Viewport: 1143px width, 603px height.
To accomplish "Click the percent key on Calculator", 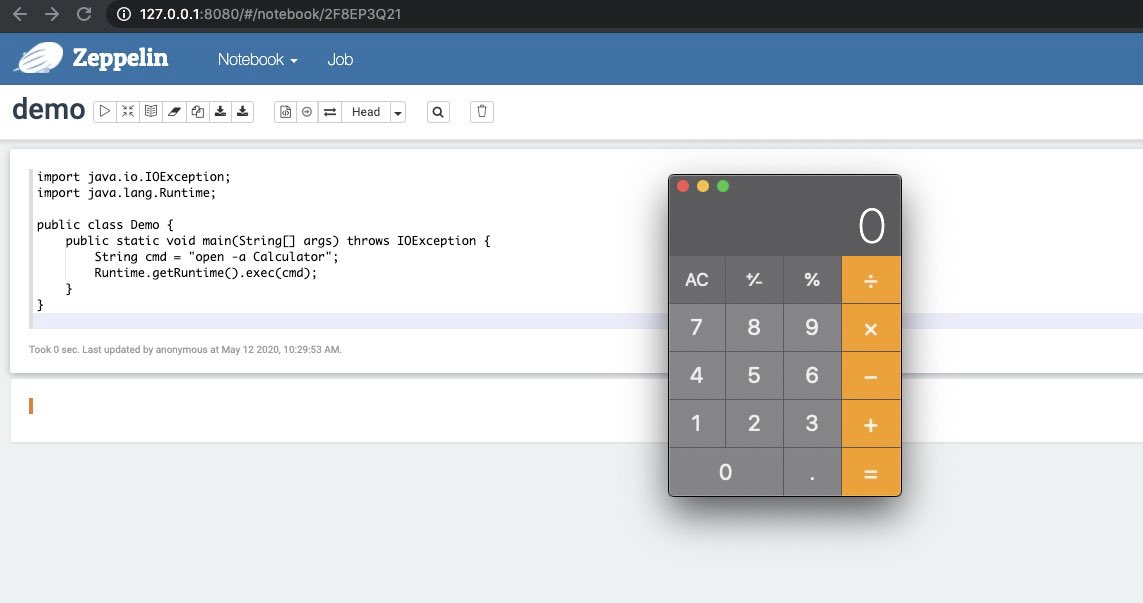I will (x=812, y=279).
